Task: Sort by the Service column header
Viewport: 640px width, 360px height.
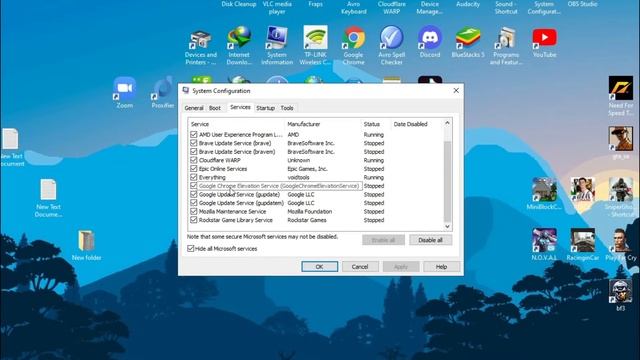Action: [x=236, y=124]
